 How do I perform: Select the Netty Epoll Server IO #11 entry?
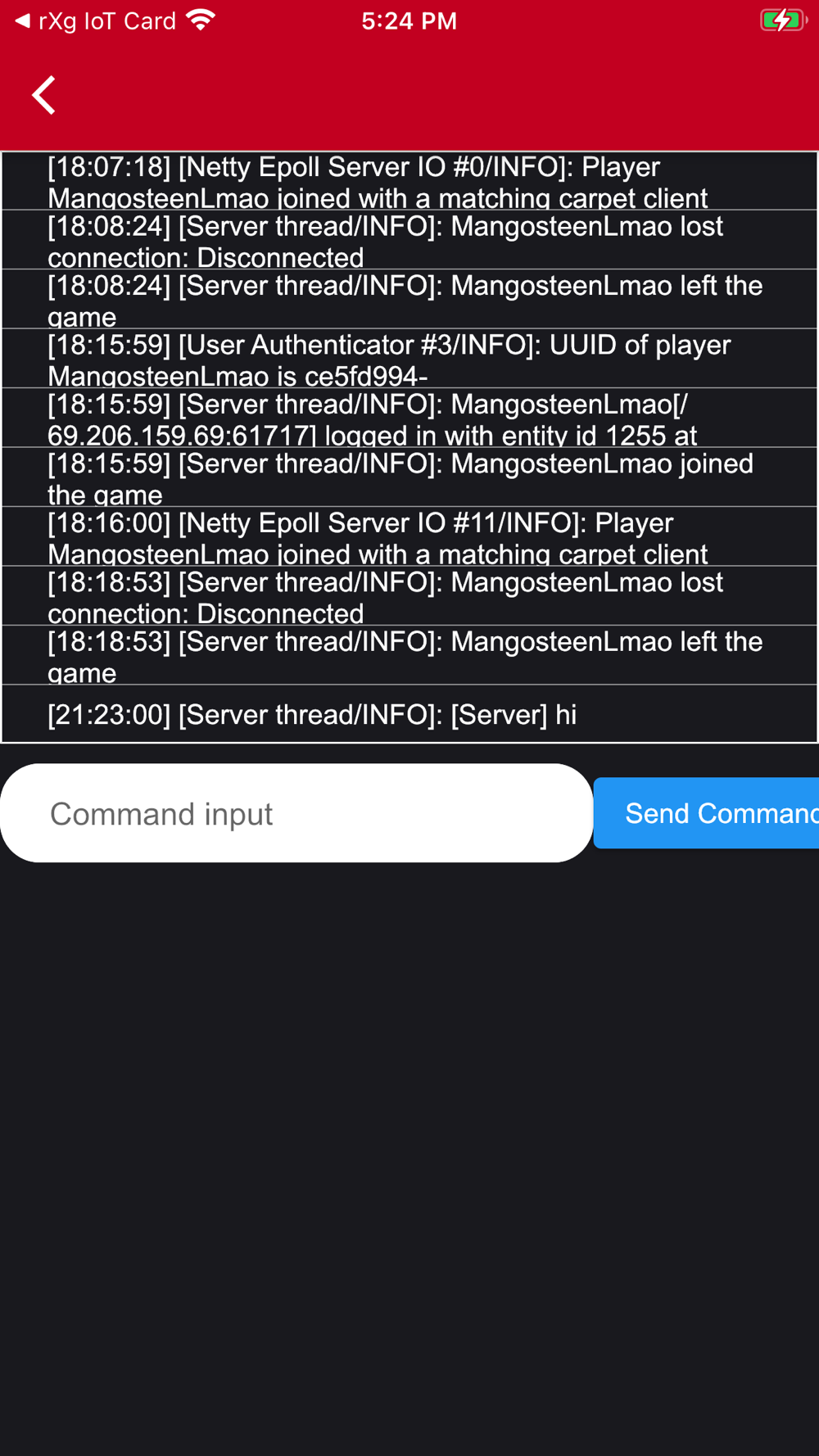point(409,536)
